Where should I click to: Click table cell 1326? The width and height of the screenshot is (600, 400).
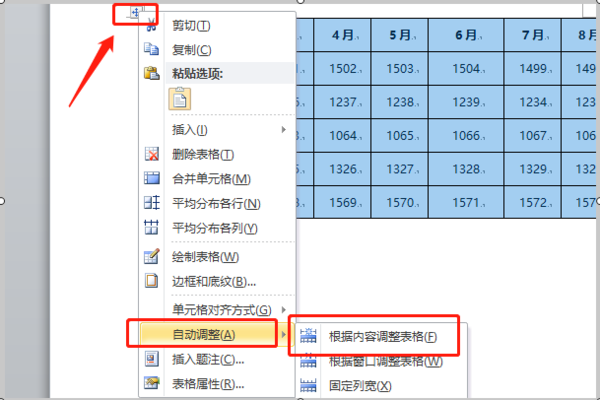[x=342, y=169]
